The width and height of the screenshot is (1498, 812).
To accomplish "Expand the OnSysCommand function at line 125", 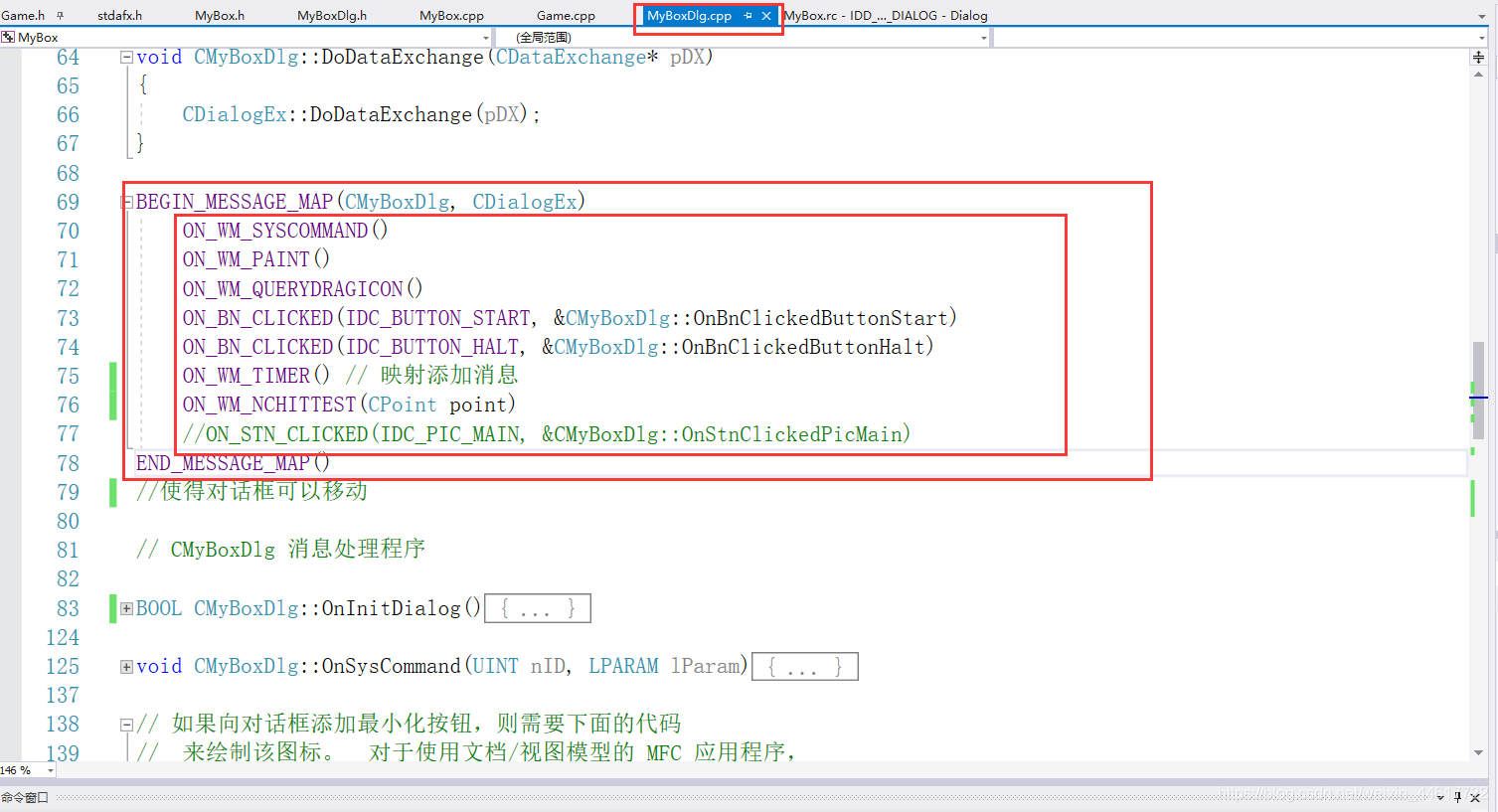I will coord(126,667).
